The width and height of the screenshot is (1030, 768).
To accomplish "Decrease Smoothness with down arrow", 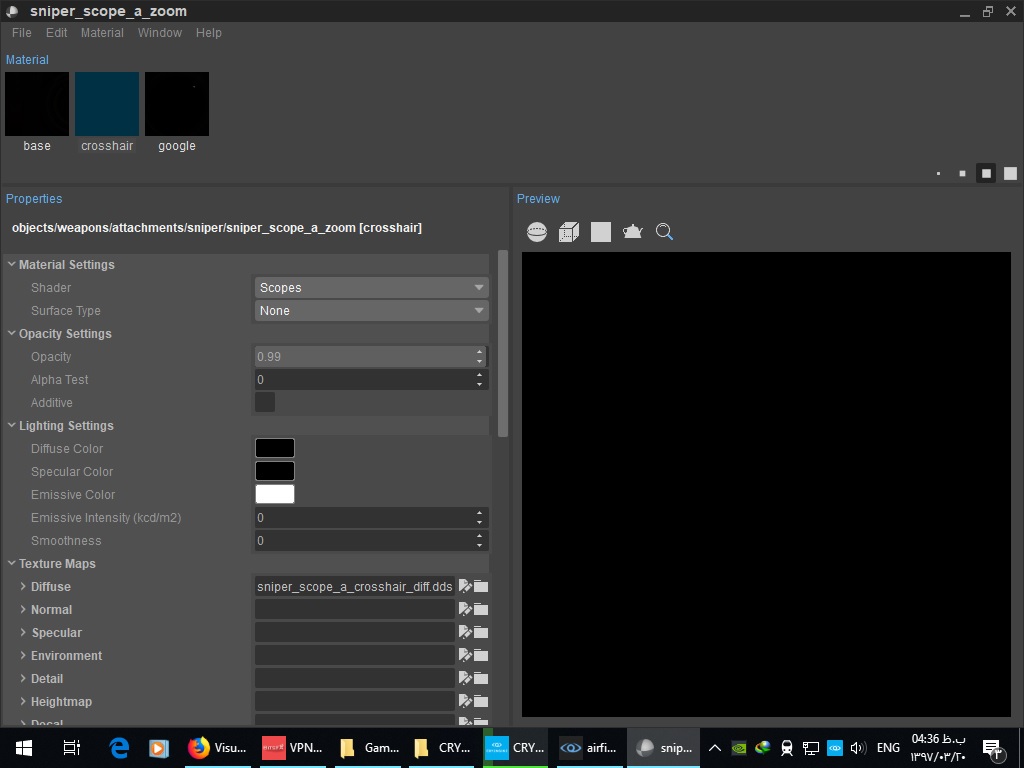I will click(x=480, y=545).
